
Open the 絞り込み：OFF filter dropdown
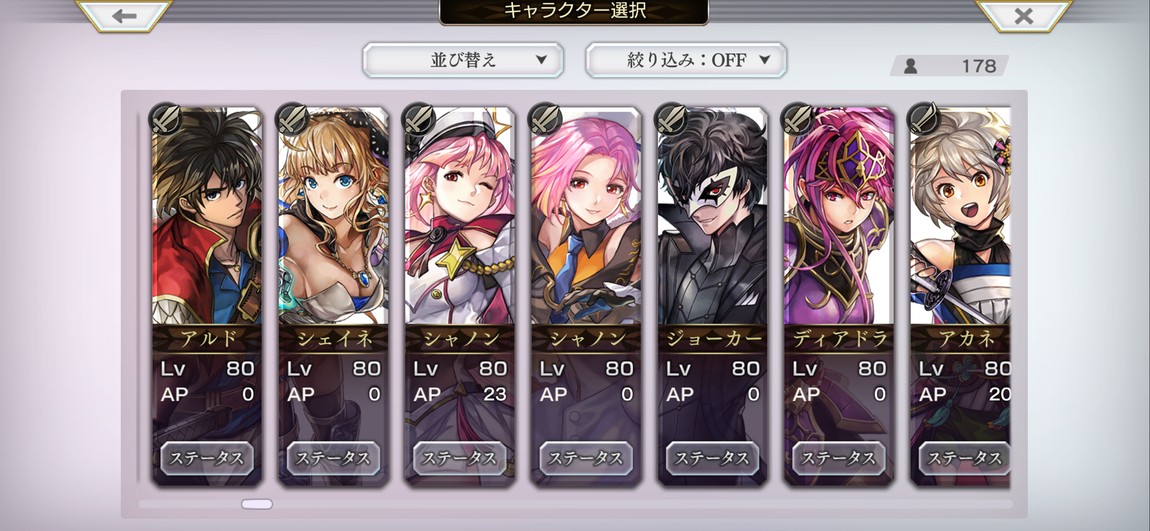pos(686,60)
